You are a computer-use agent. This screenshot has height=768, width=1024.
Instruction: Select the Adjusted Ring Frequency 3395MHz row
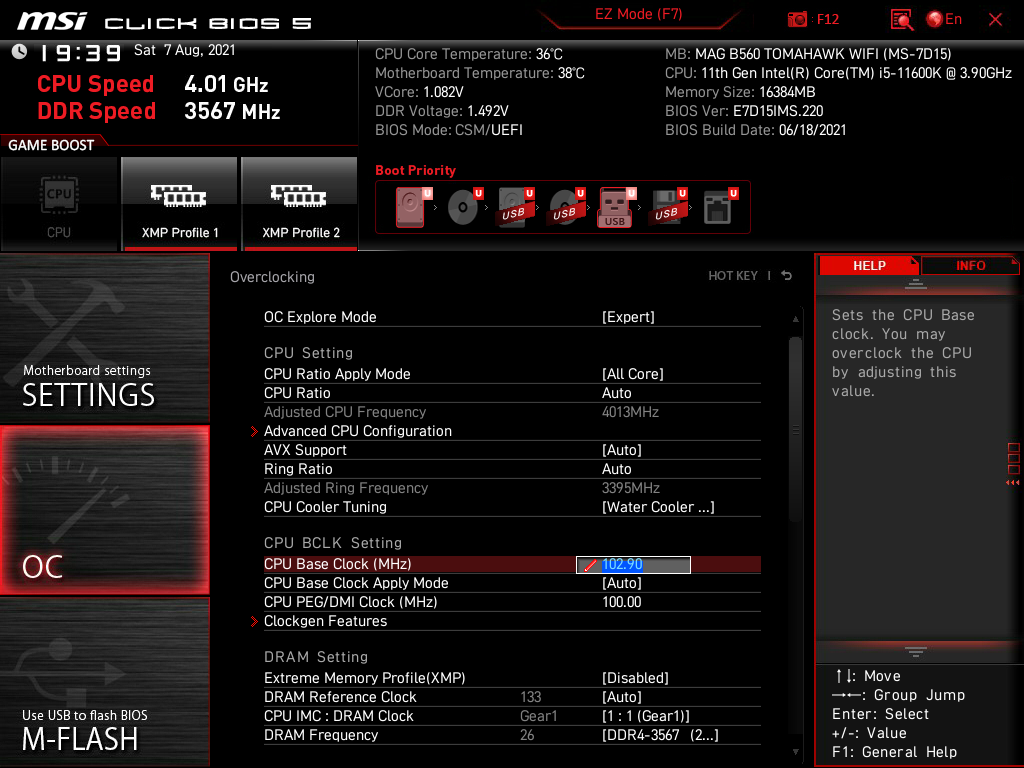click(512, 488)
